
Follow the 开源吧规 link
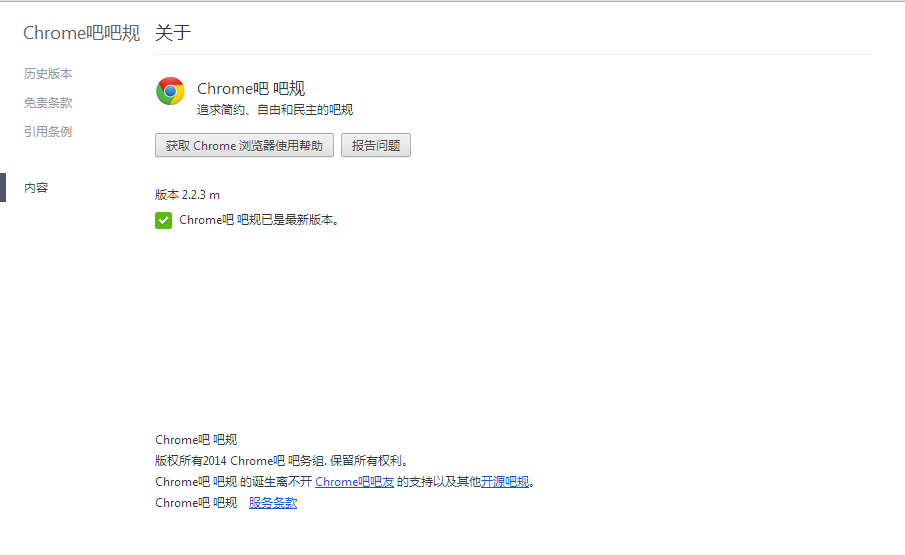tap(505, 482)
